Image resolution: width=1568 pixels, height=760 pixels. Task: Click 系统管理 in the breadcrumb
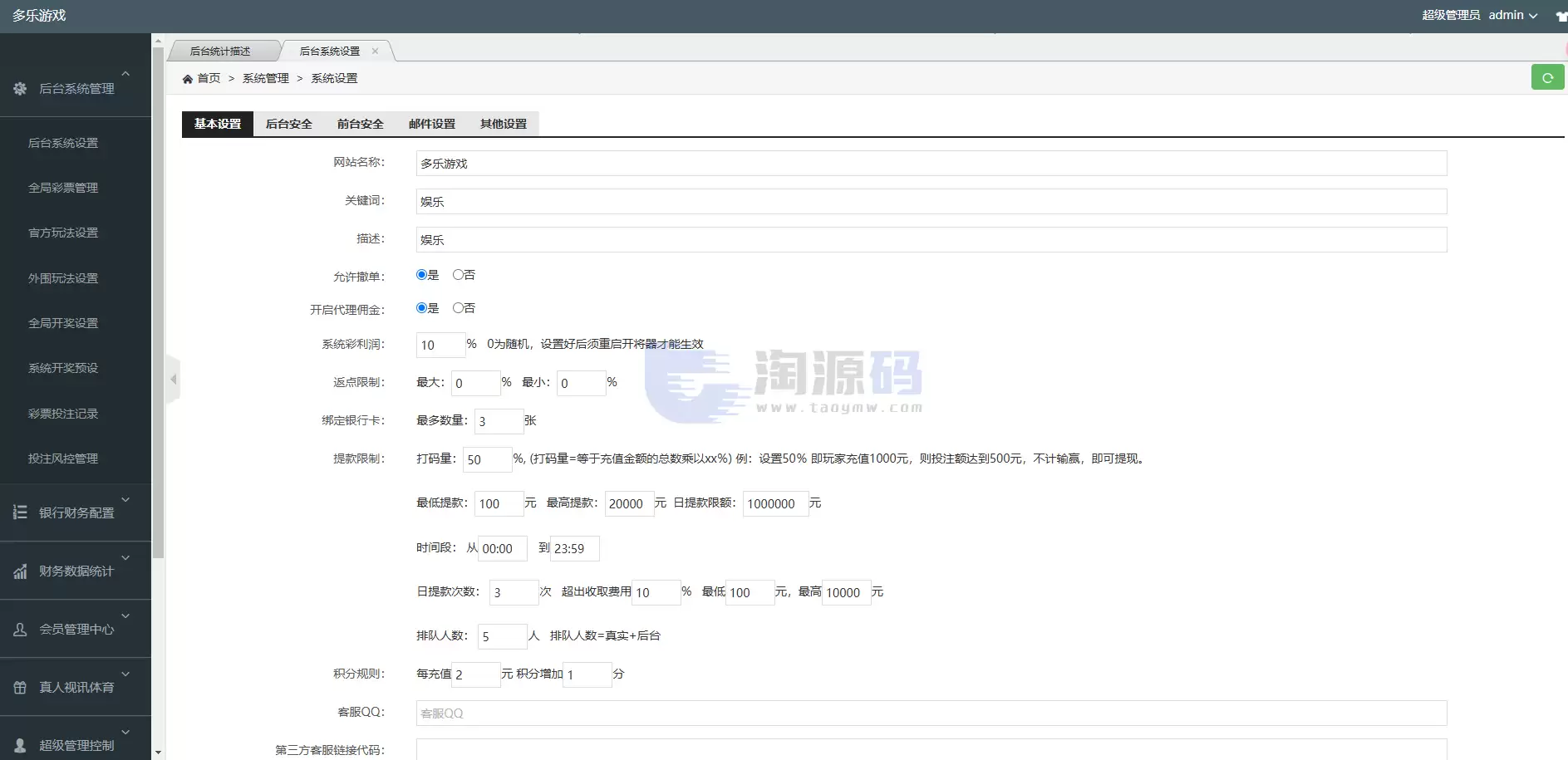coord(266,78)
